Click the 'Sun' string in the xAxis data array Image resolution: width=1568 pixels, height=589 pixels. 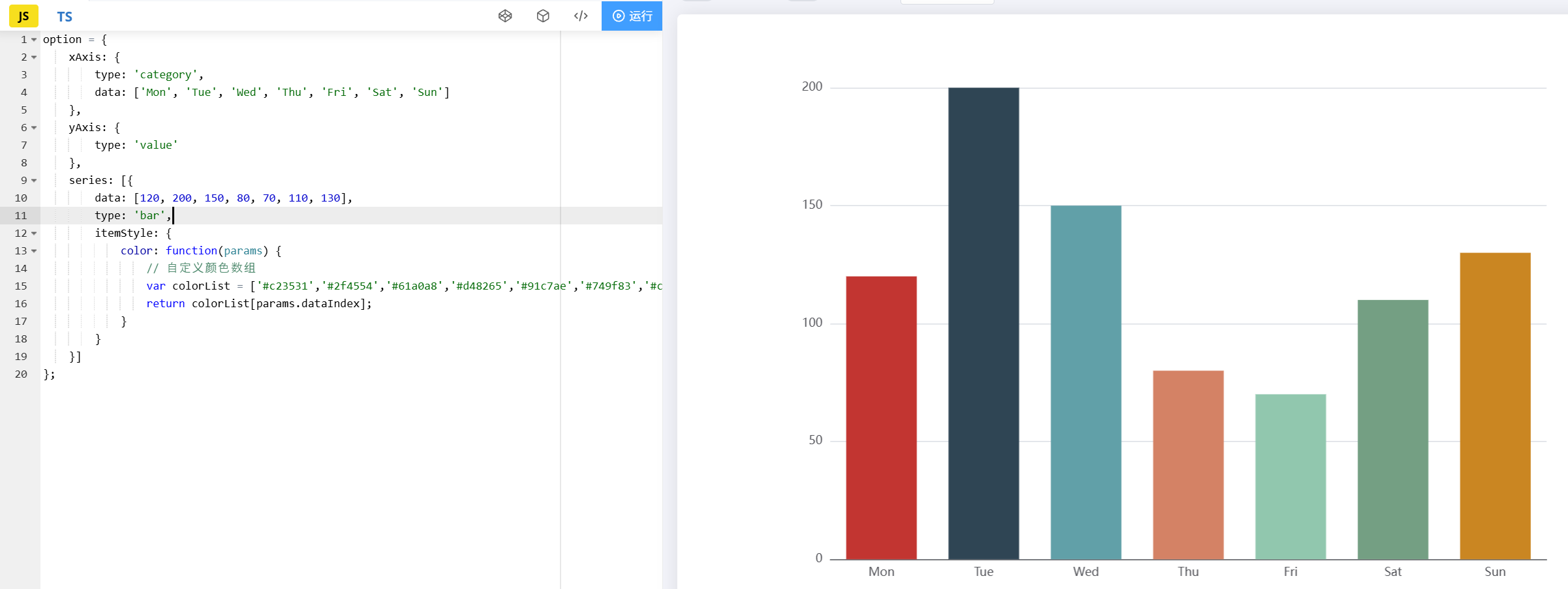[427, 93]
